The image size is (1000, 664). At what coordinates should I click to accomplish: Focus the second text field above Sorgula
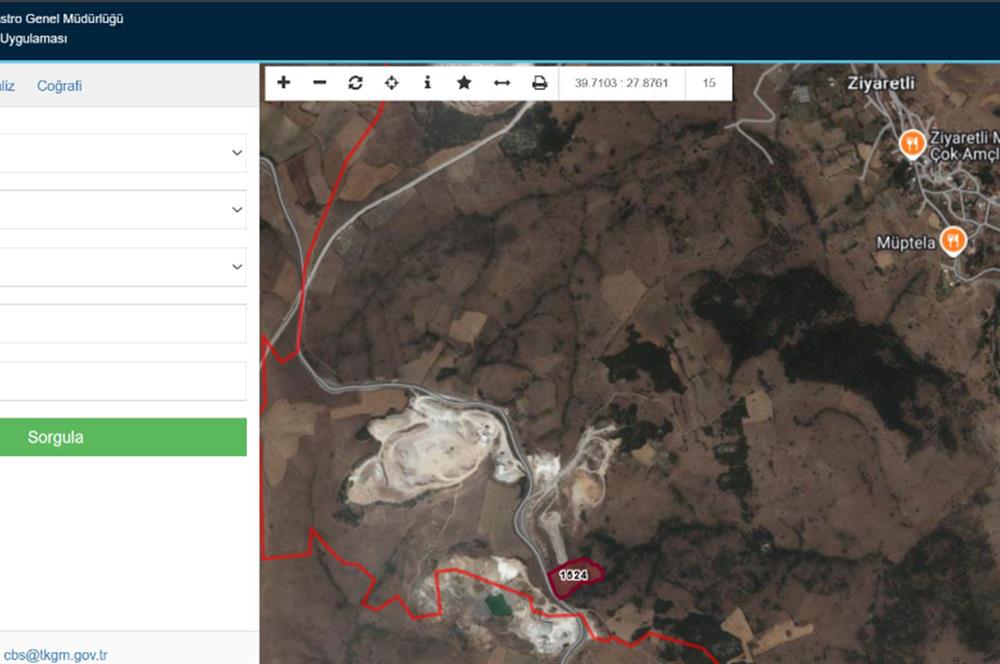tap(122, 381)
